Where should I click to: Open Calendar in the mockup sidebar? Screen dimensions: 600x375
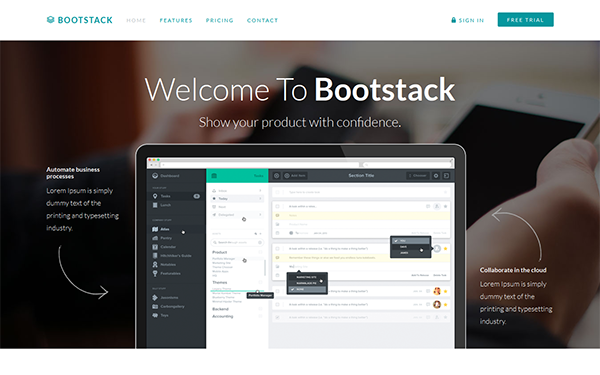tap(164, 247)
